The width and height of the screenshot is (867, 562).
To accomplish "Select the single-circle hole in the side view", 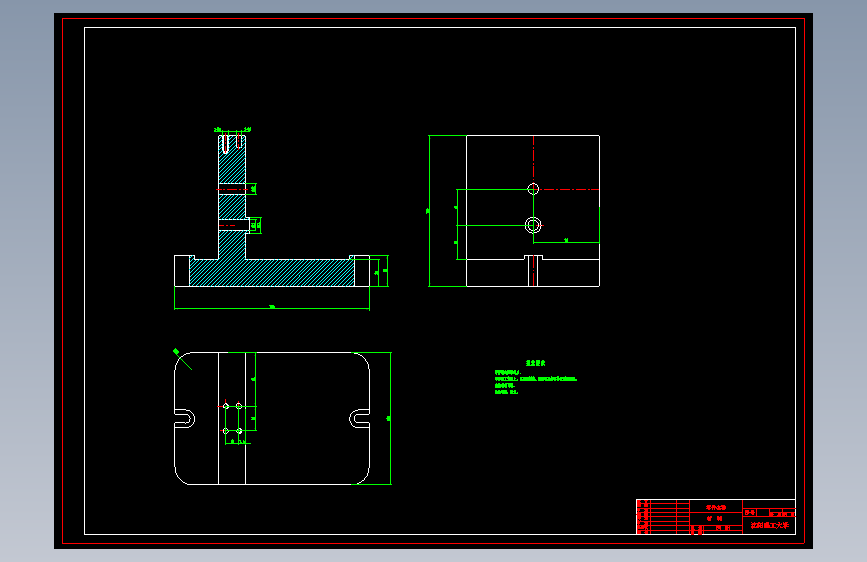I will [533, 189].
